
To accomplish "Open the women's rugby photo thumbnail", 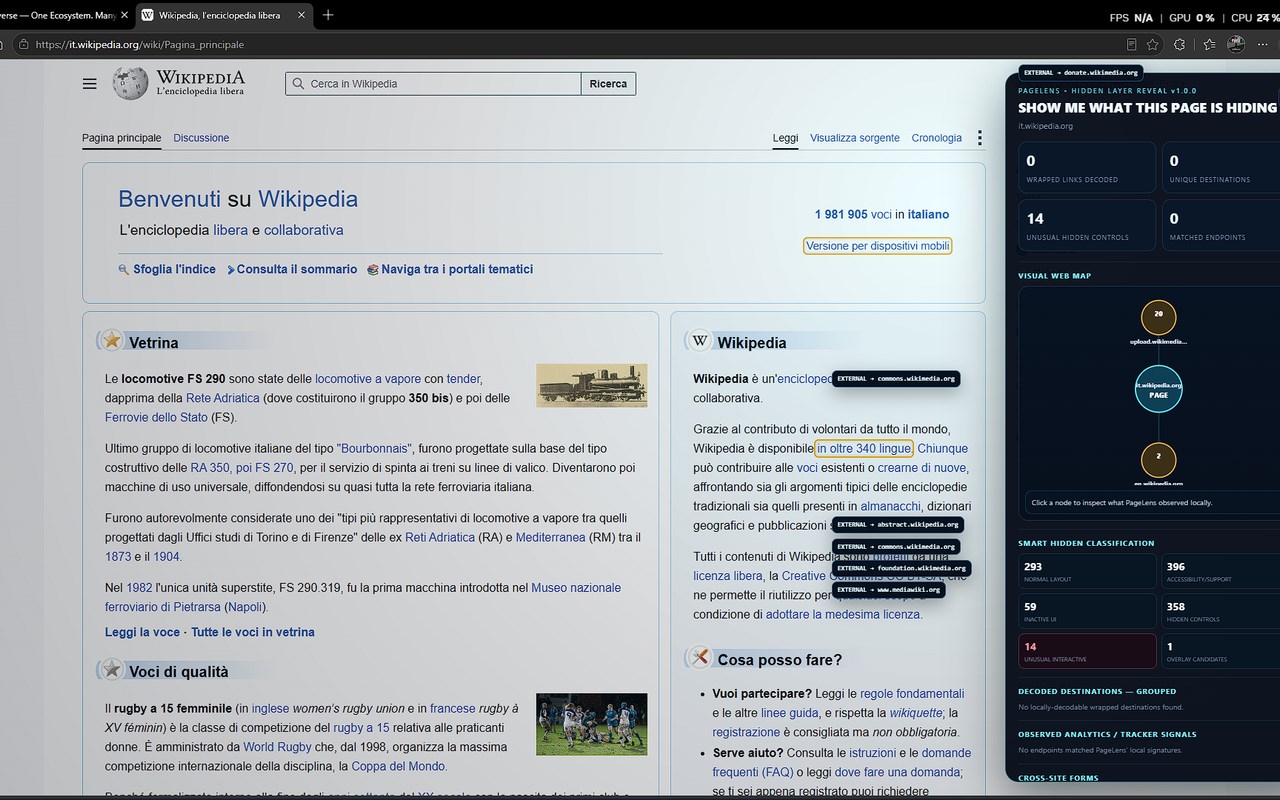I will [592, 724].
